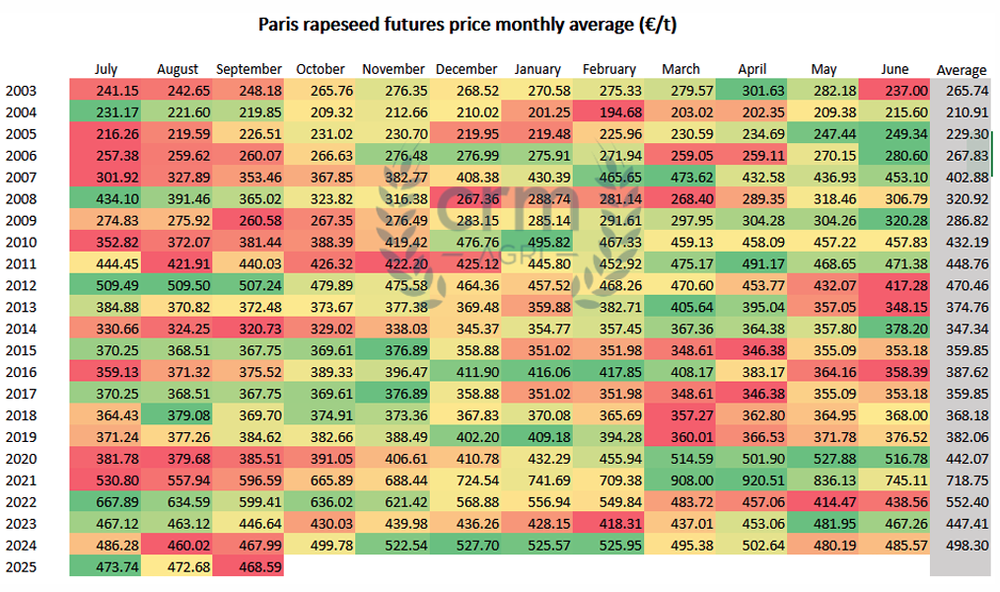Select the May 2022 cell 414.47

tap(823, 502)
